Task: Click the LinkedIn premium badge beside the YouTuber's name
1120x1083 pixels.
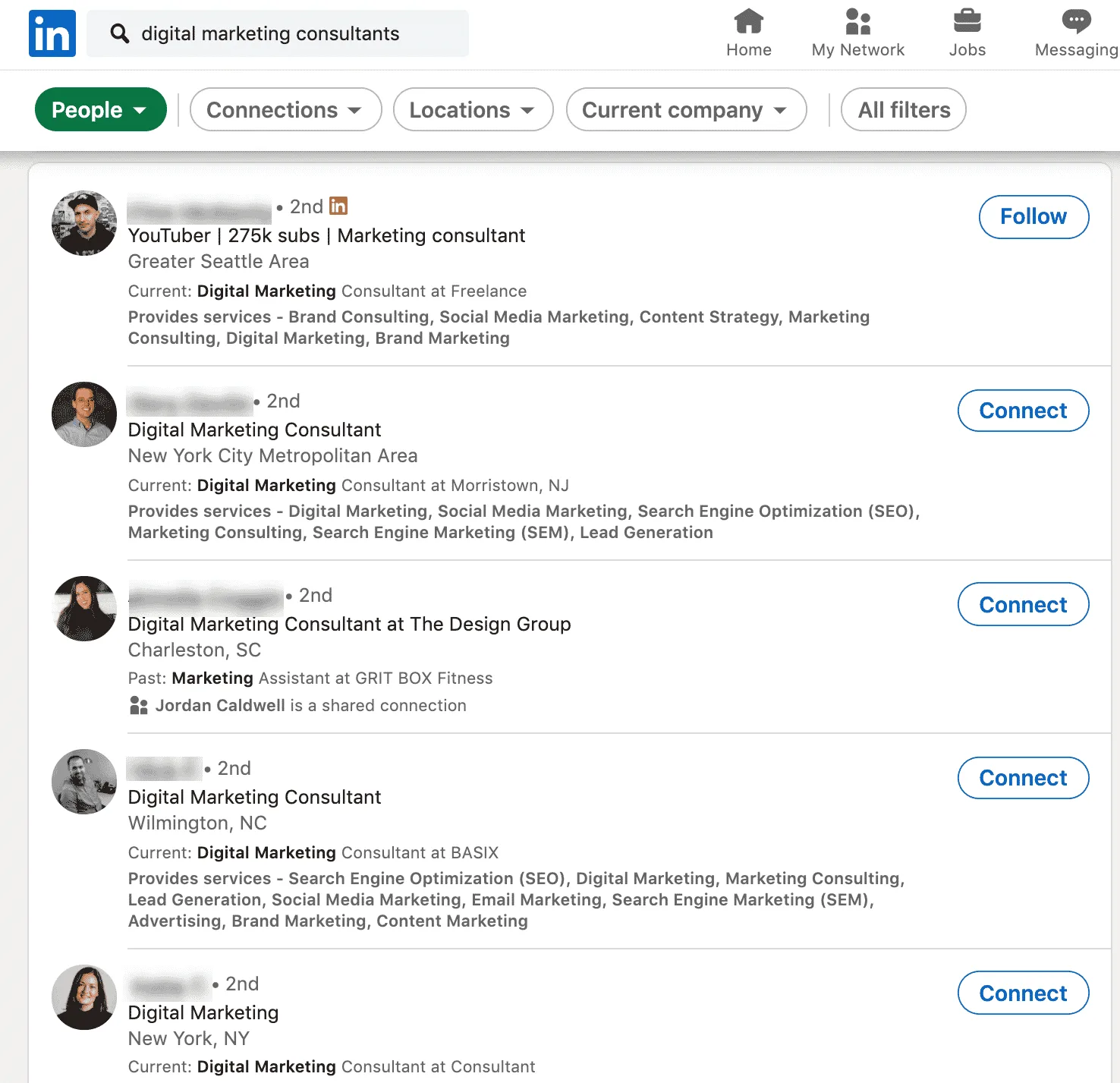Action: pyautogui.click(x=338, y=206)
